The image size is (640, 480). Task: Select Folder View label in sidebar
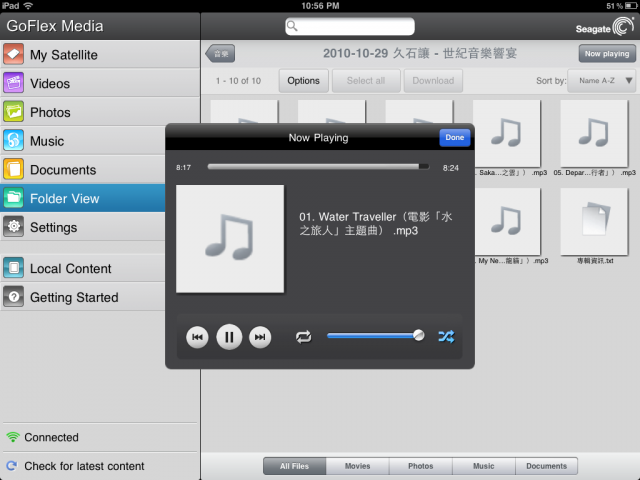click(64, 199)
